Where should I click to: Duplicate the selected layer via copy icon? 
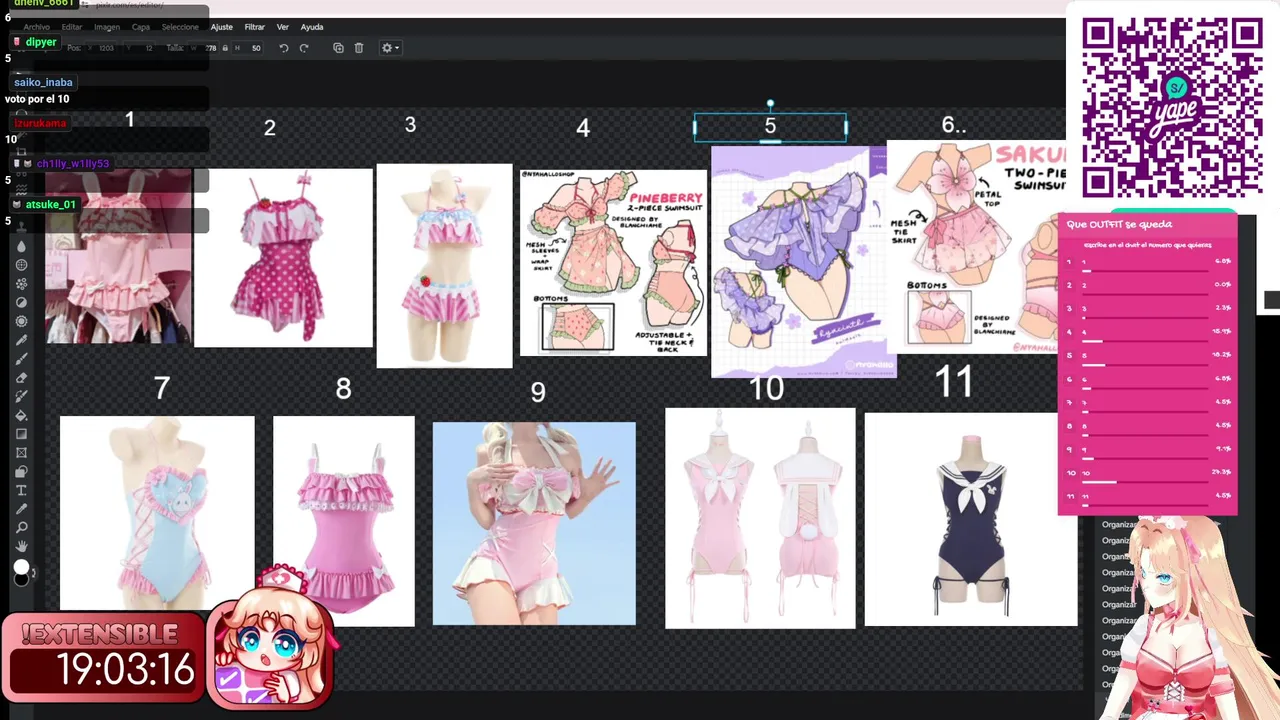point(338,48)
